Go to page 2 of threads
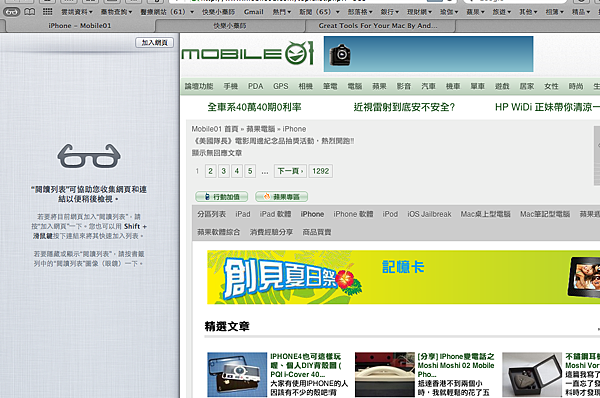600x398 pixels. 210,171
